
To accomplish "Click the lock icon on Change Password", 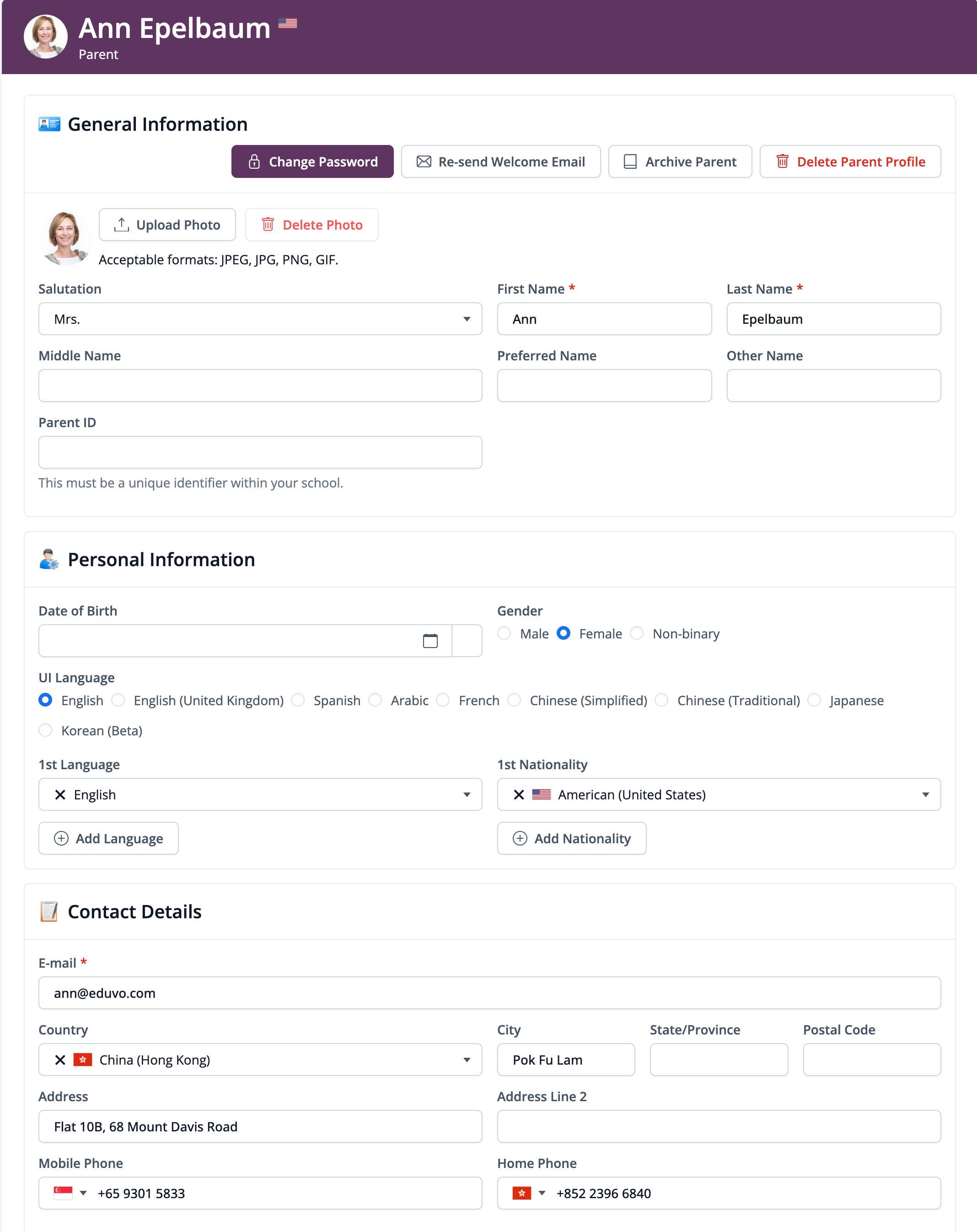I will pyautogui.click(x=254, y=162).
